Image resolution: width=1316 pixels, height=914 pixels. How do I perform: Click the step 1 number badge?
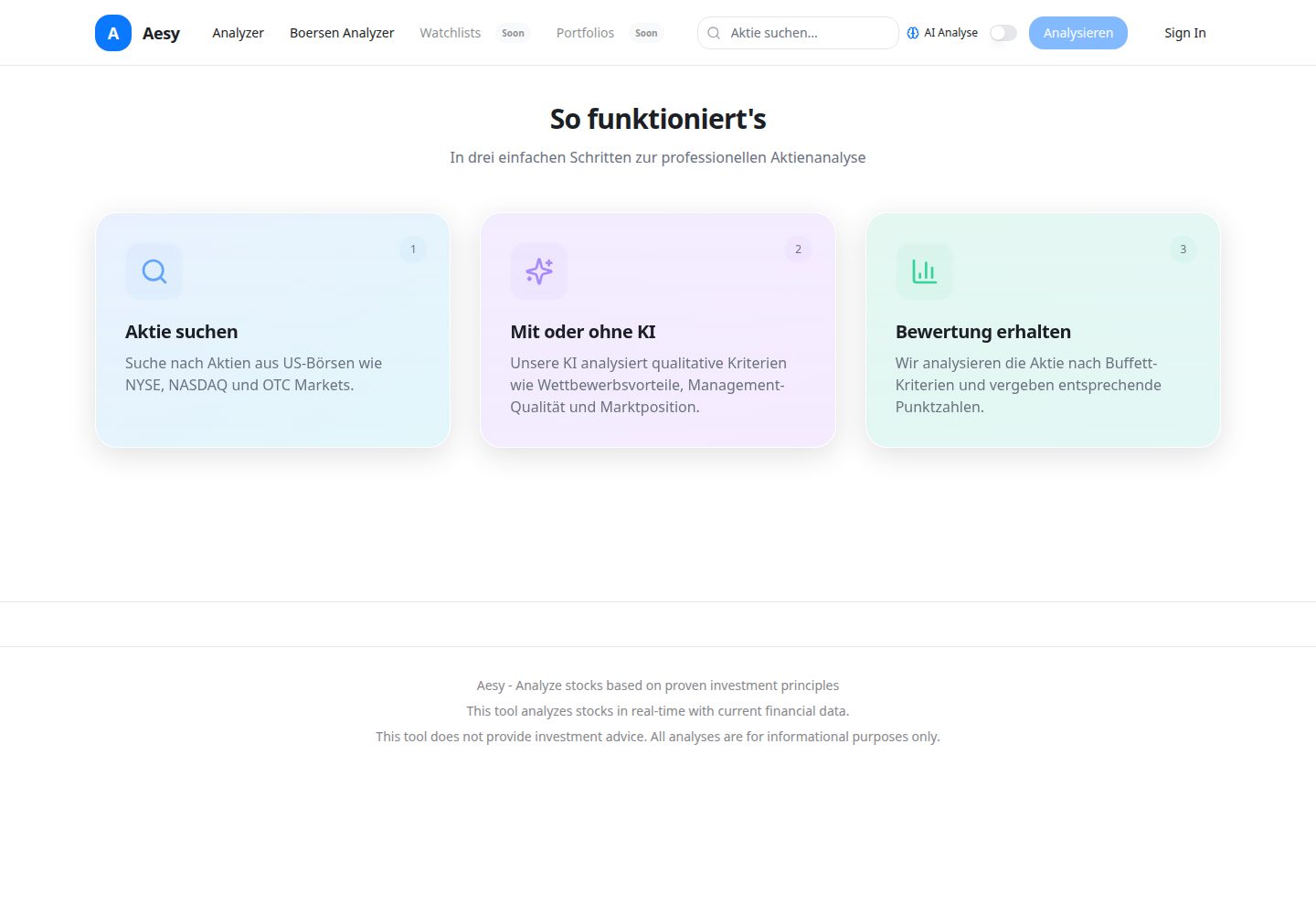[413, 250]
